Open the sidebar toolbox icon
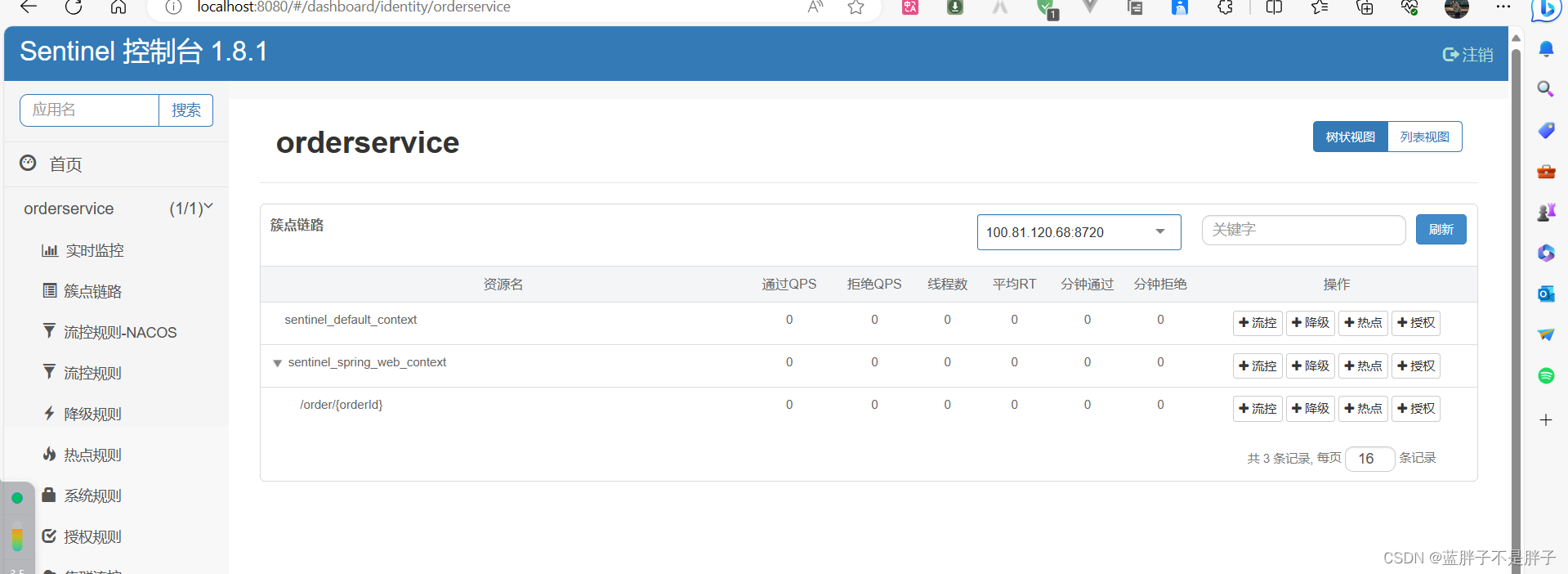The image size is (1568, 574). click(x=1546, y=171)
